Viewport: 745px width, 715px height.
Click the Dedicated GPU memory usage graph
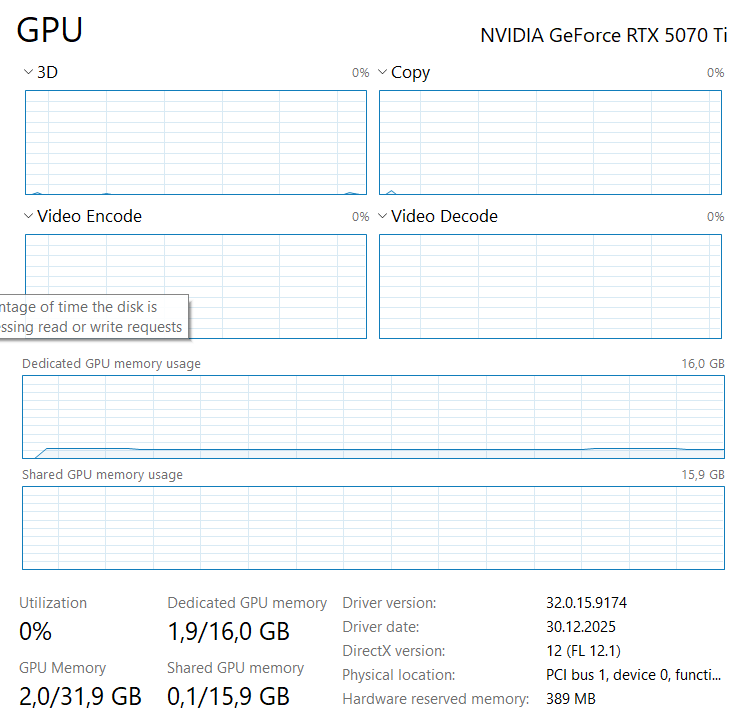(373, 417)
